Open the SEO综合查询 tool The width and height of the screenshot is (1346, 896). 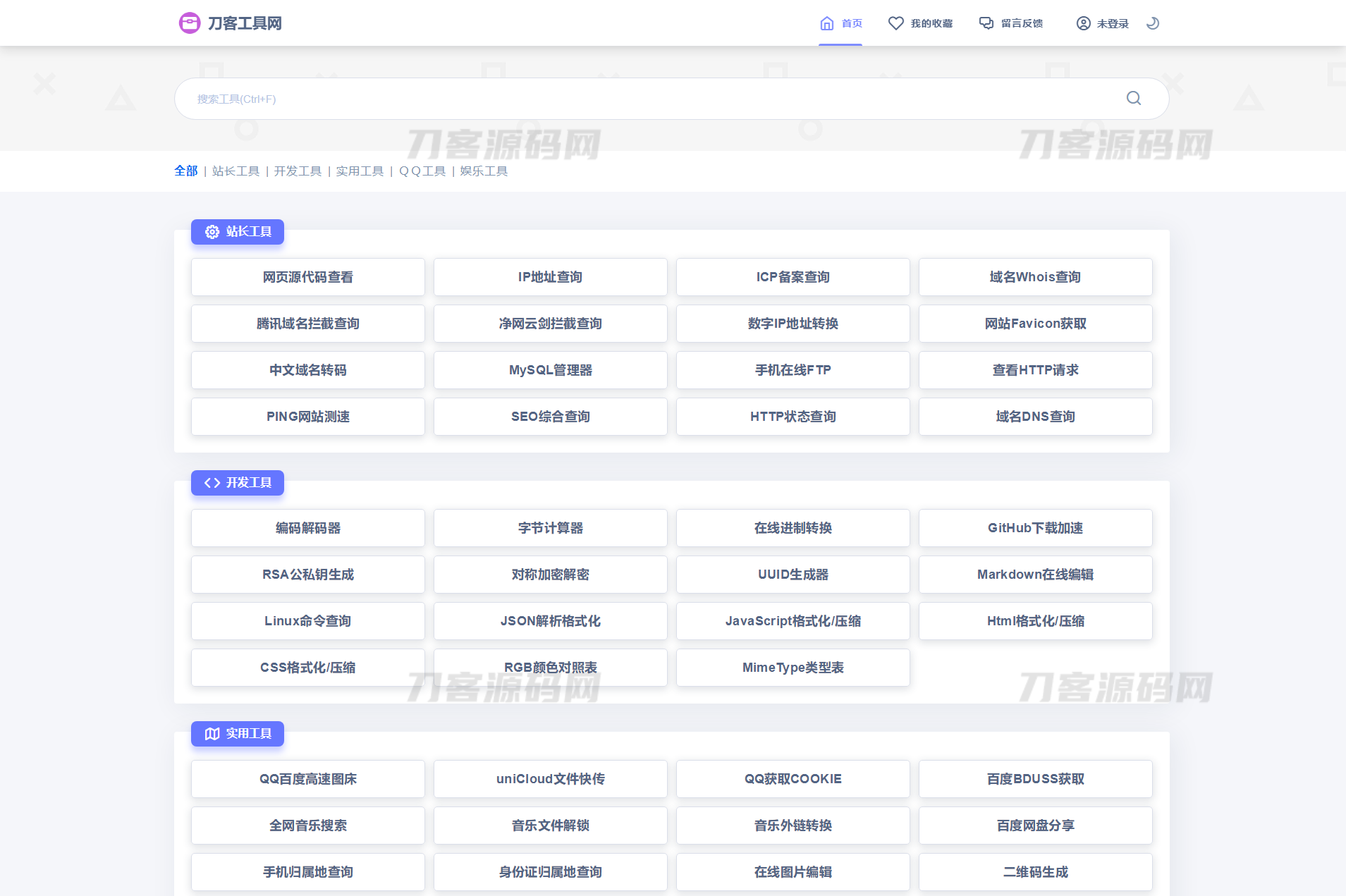click(x=550, y=416)
